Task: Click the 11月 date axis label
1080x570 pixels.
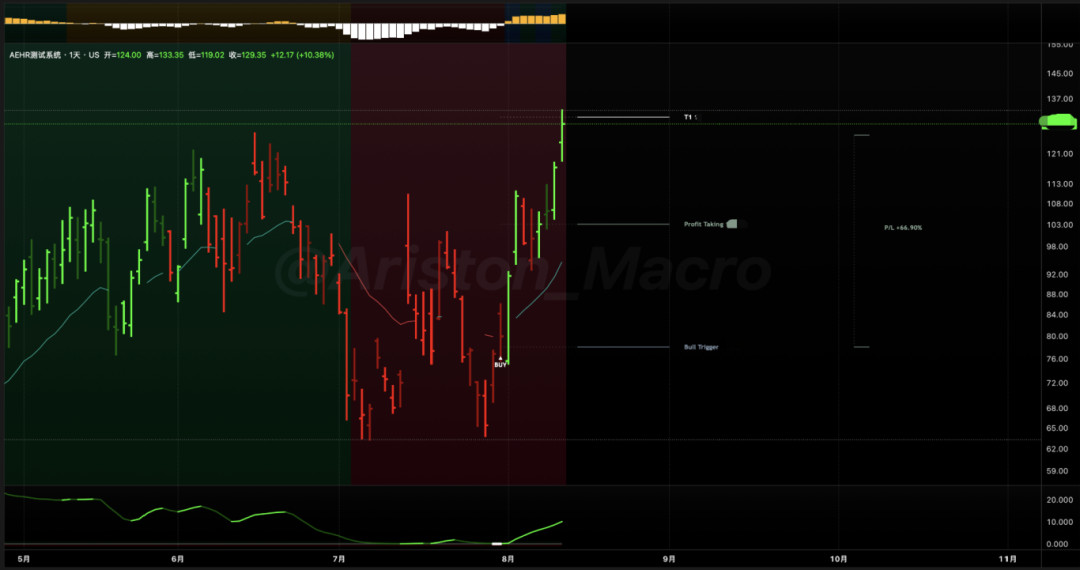Action: 1007,558
